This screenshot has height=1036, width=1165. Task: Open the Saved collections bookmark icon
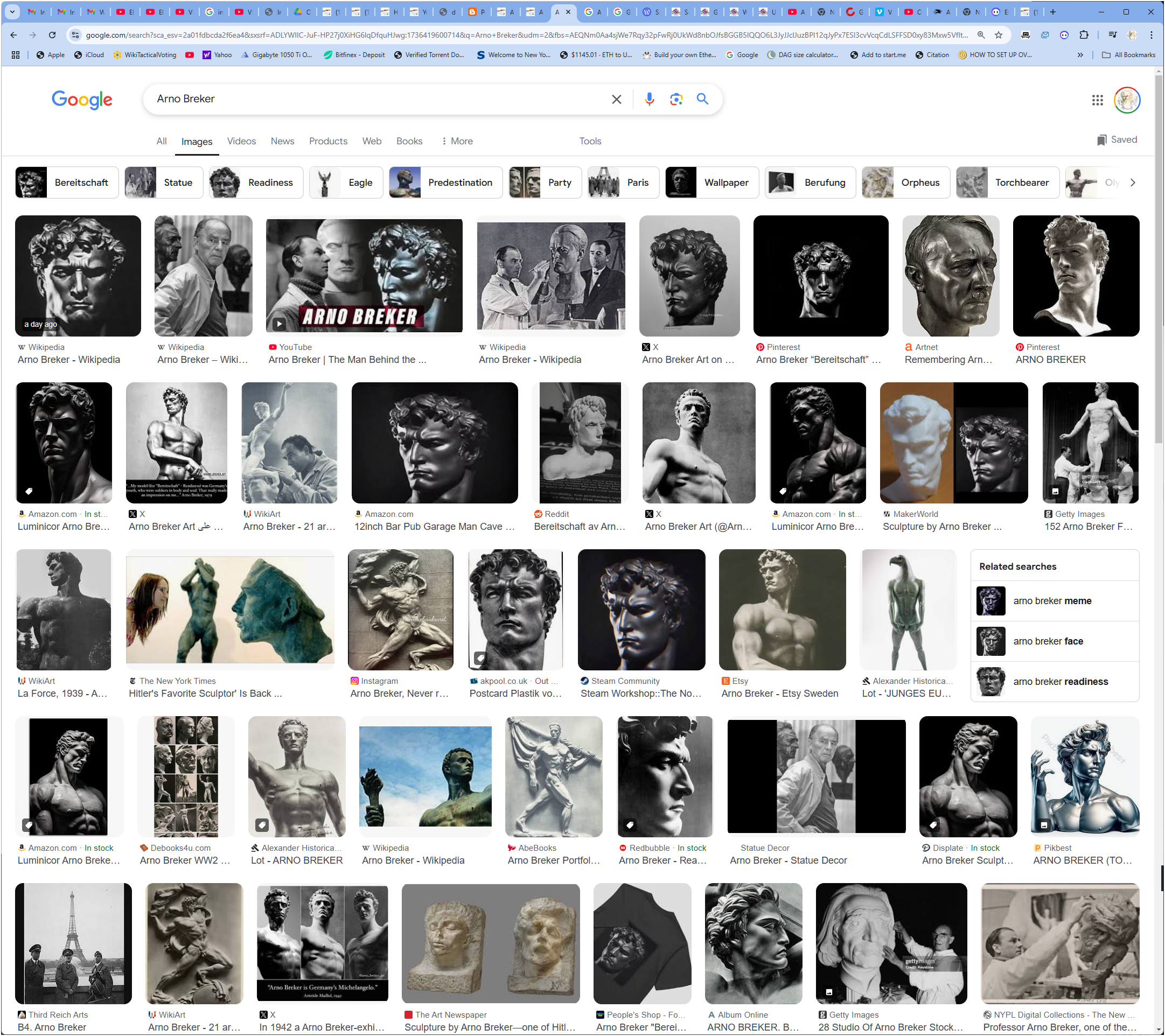tap(1117, 140)
